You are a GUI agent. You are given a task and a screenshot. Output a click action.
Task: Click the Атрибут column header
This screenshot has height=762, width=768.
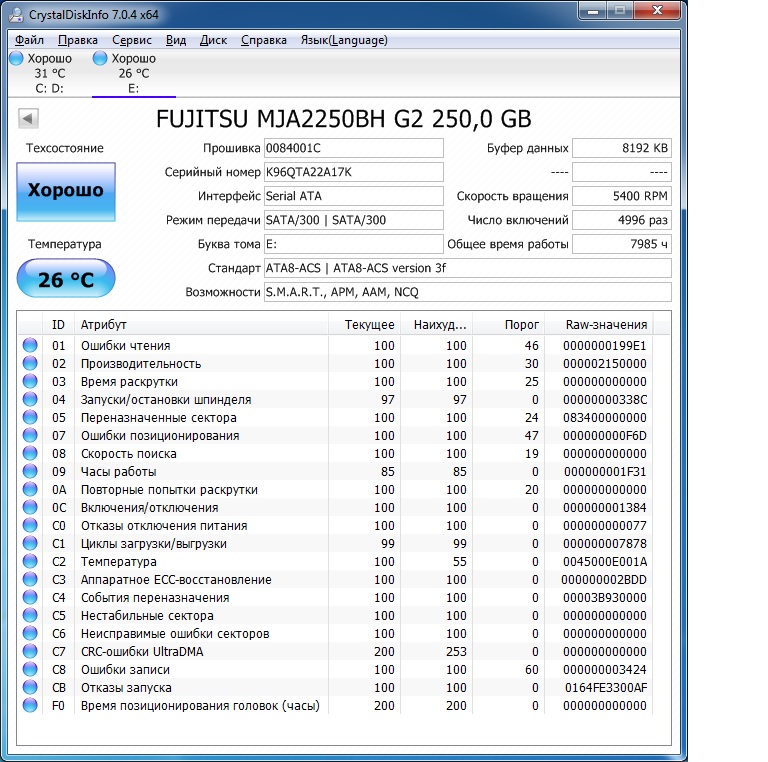(201, 325)
